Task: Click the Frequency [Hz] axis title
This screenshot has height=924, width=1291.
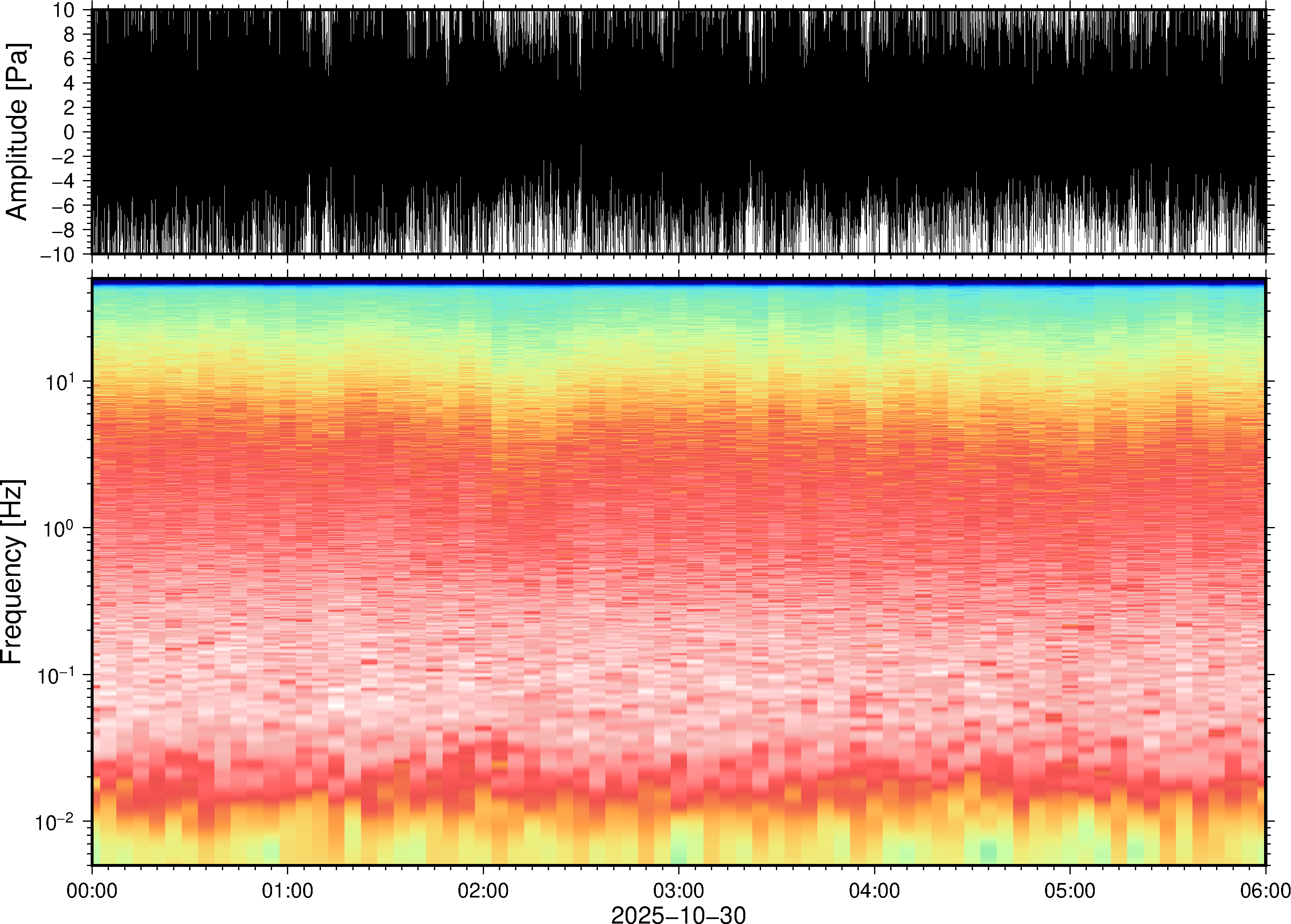Action: pyautogui.click(x=12, y=571)
